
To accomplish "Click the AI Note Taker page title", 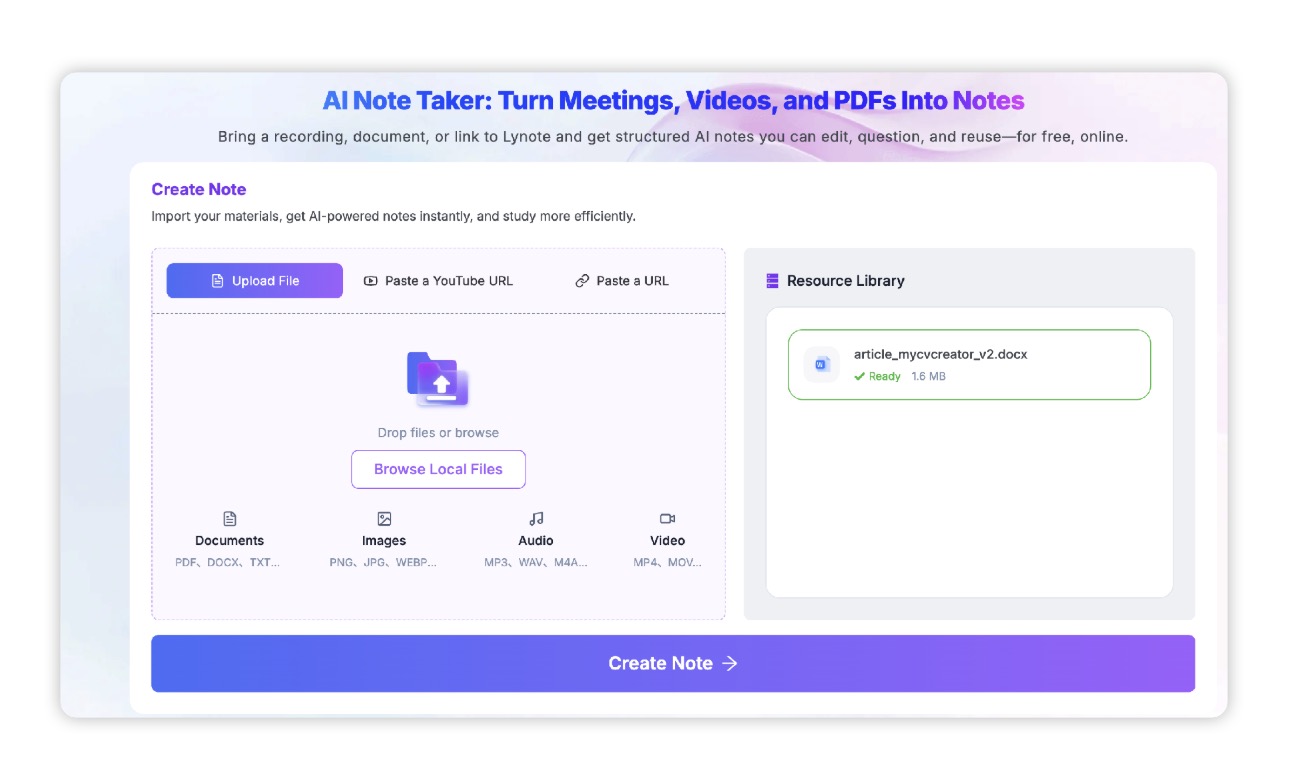I will [673, 101].
